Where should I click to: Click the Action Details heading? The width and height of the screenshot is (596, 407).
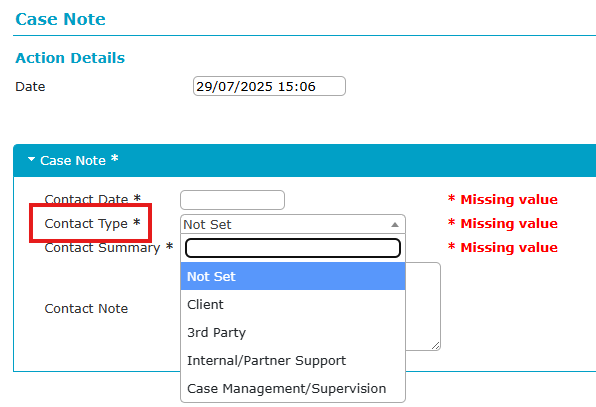[70, 58]
